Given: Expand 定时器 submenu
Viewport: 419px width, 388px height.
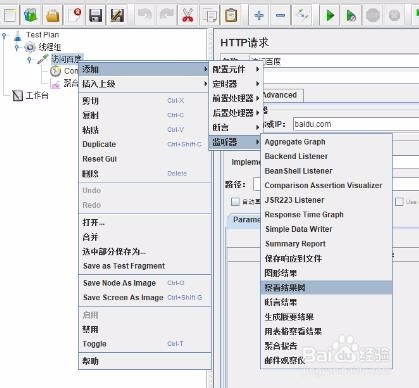Looking at the screenshot, I should (236, 84).
